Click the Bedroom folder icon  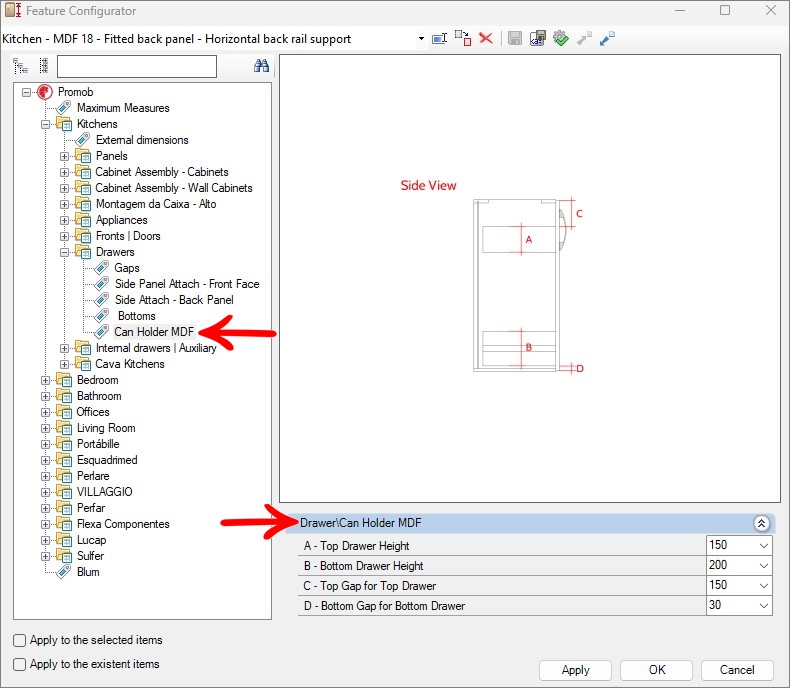pyautogui.click(x=64, y=380)
